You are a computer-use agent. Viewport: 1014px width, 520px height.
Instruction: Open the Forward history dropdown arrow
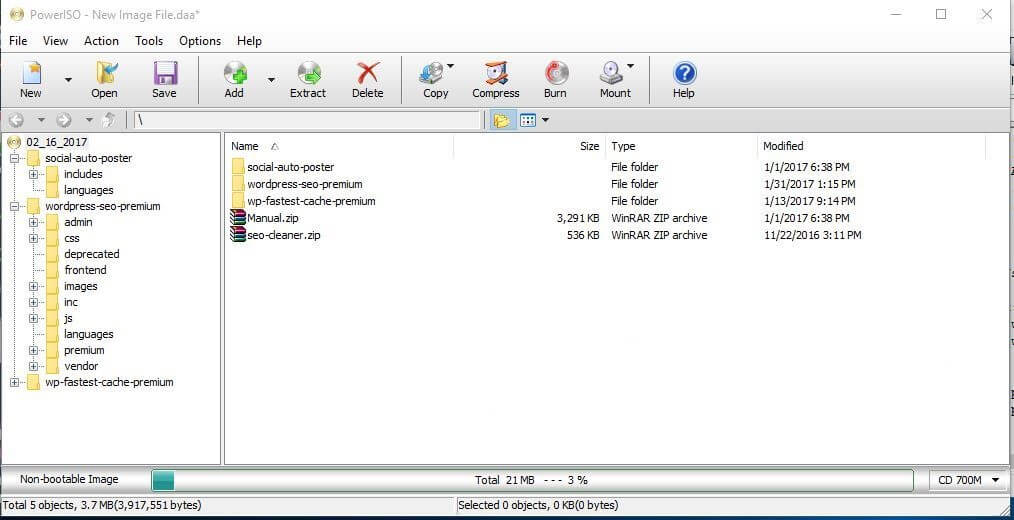(x=89, y=120)
